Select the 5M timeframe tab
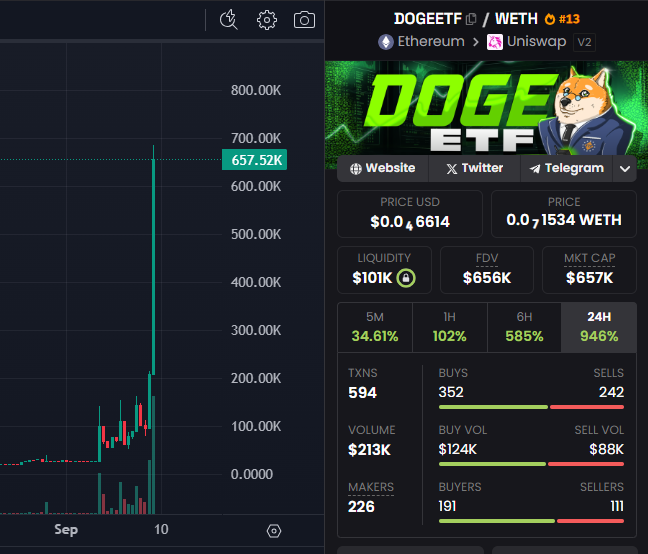Viewport: 648px width, 554px height. 375,327
